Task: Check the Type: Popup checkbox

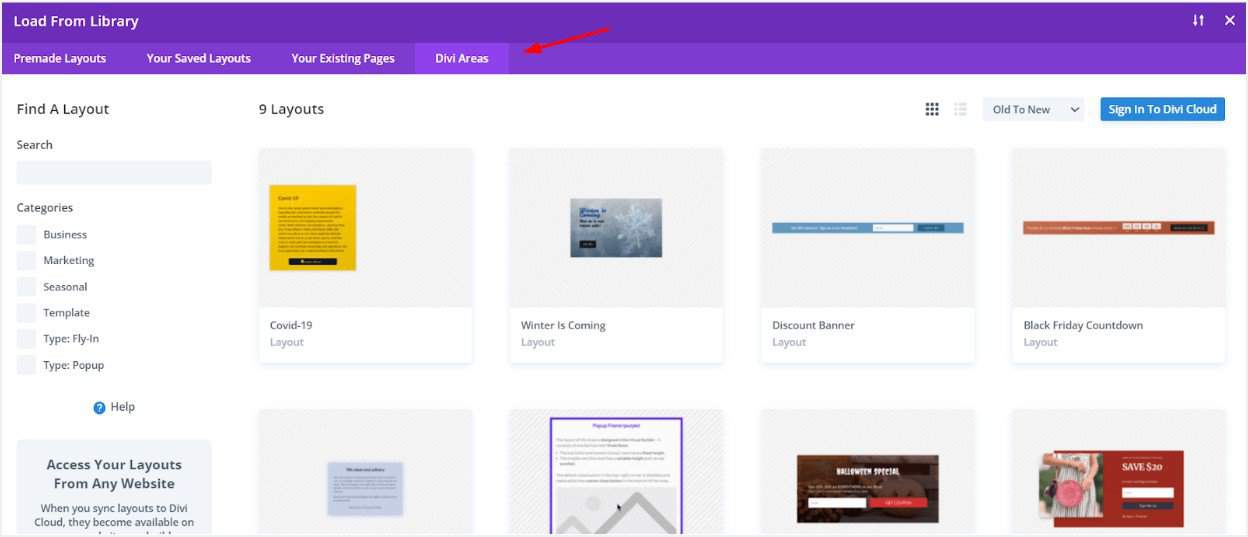Action: 26,365
